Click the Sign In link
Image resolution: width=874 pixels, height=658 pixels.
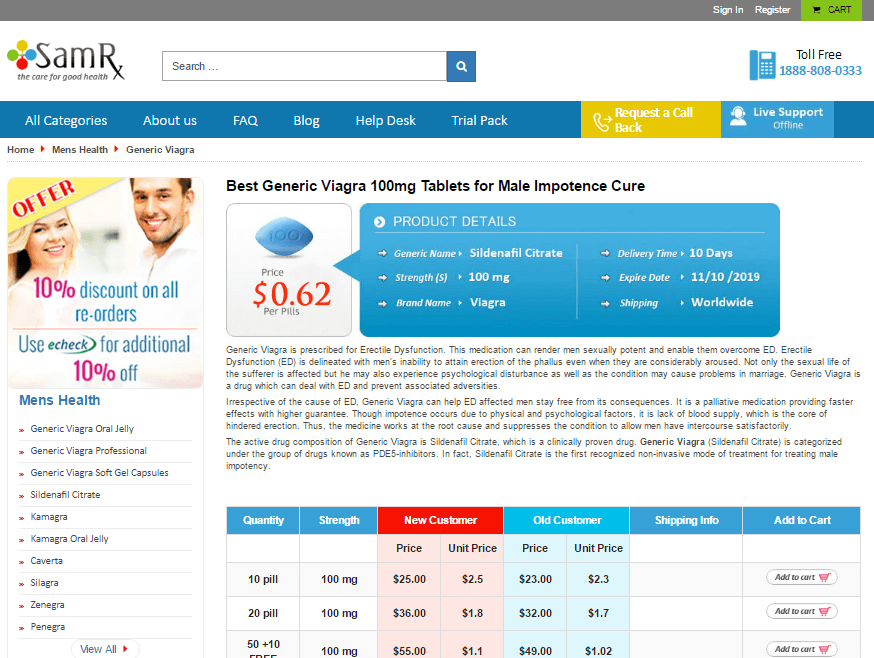tap(727, 10)
